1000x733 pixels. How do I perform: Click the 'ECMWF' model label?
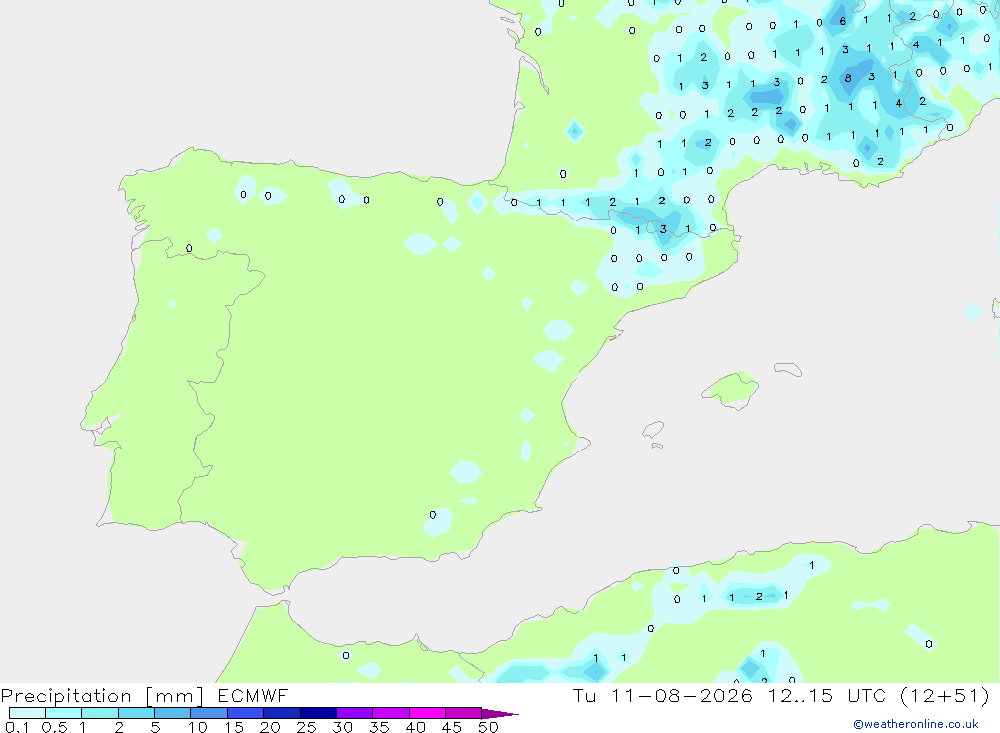click(x=253, y=696)
